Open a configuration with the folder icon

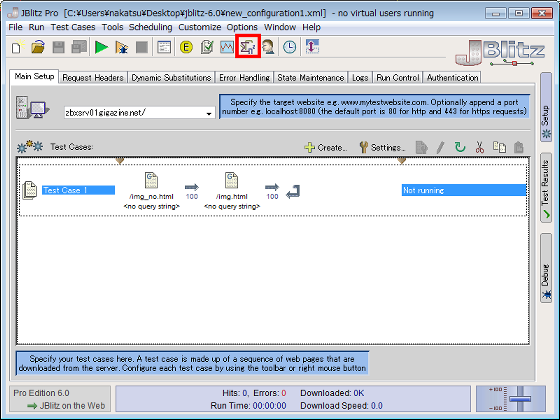click(38, 47)
